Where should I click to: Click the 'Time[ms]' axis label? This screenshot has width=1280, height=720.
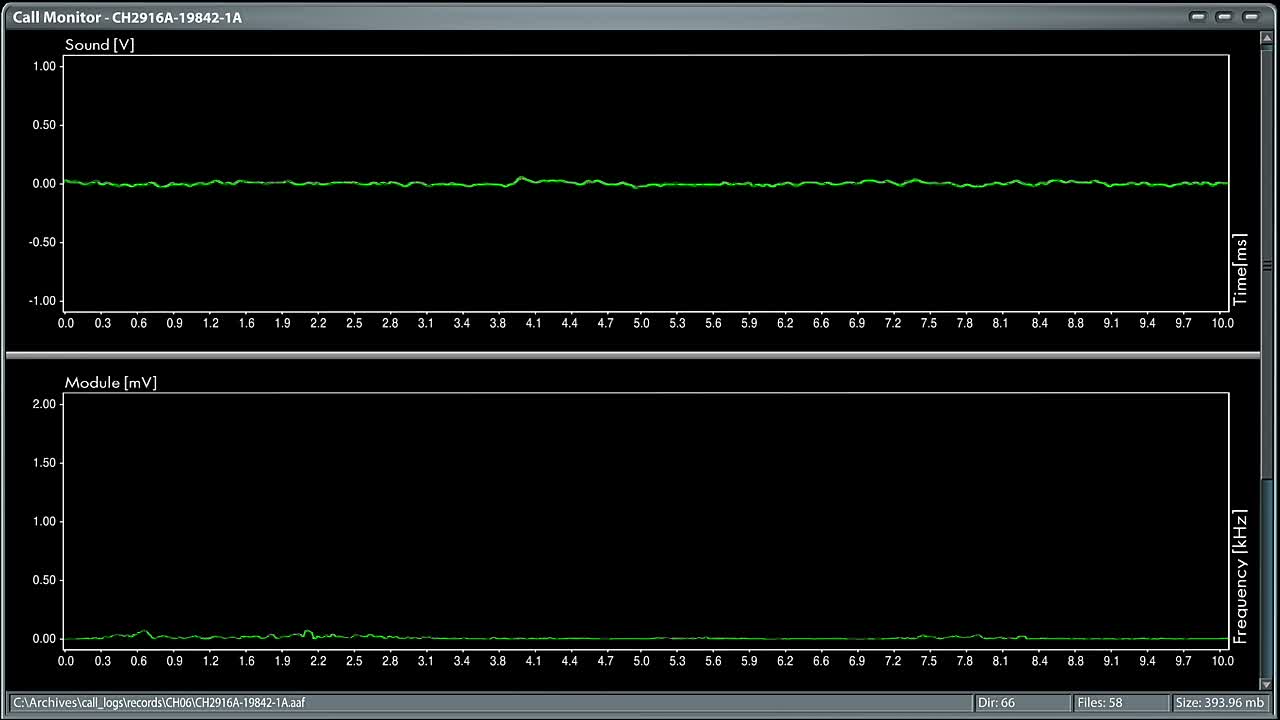(1241, 270)
